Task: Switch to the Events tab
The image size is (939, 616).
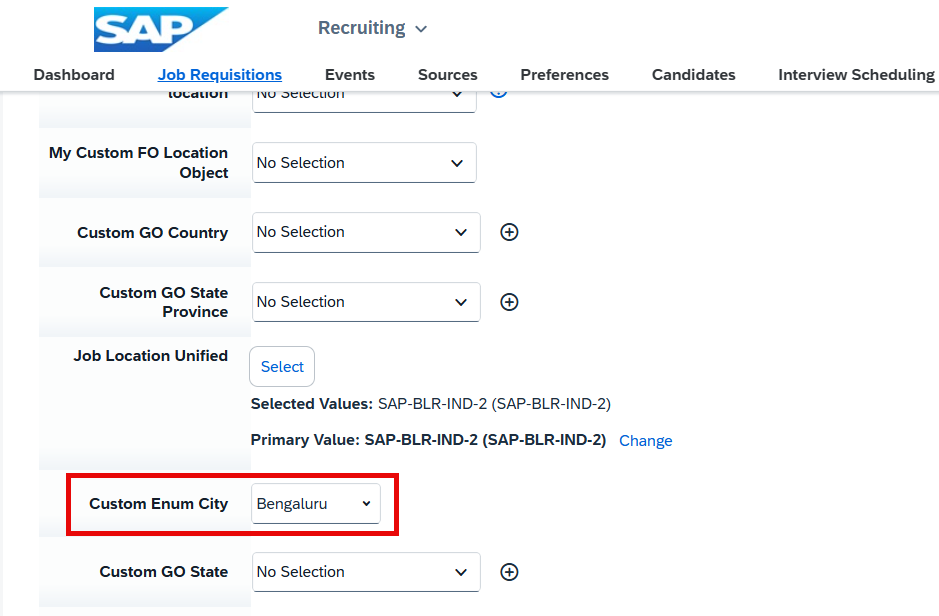Action: tap(350, 75)
